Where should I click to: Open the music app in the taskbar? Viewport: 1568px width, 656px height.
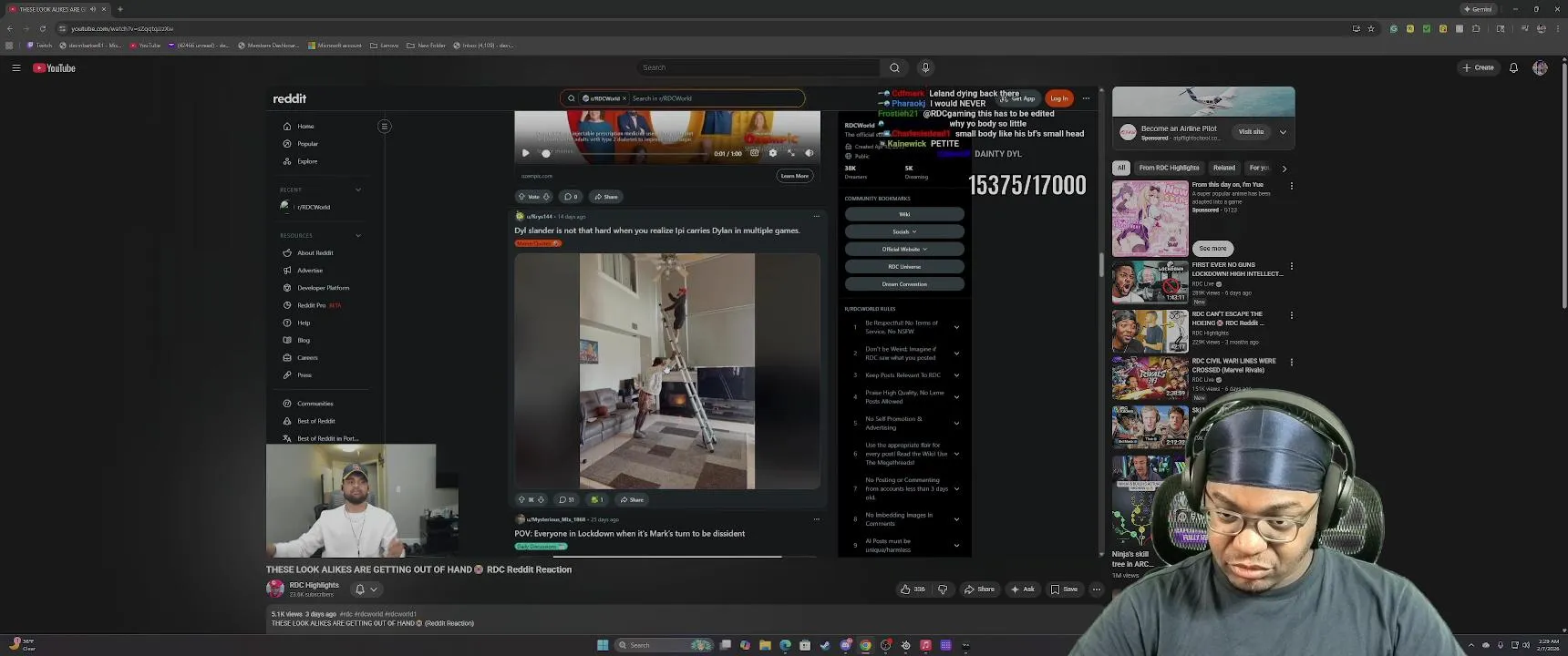pos(925,645)
